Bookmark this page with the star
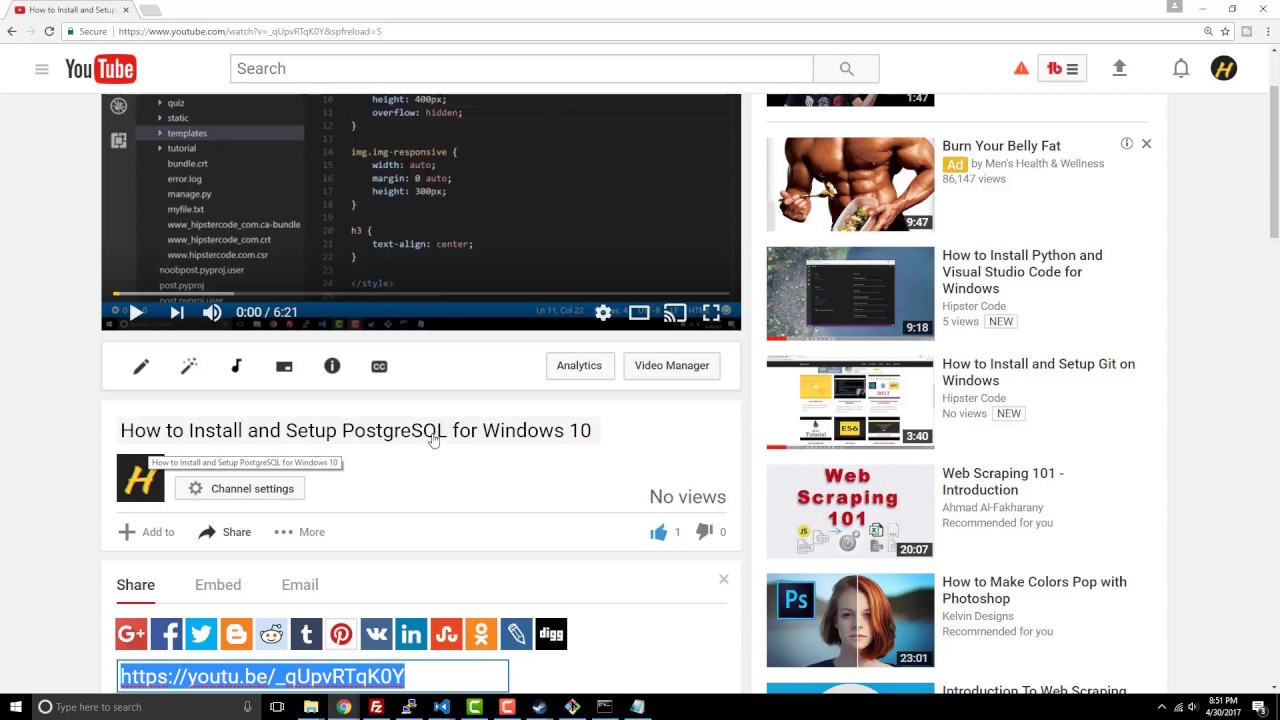Image resolution: width=1280 pixels, height=720 pixels. (x=1225, y=31)
